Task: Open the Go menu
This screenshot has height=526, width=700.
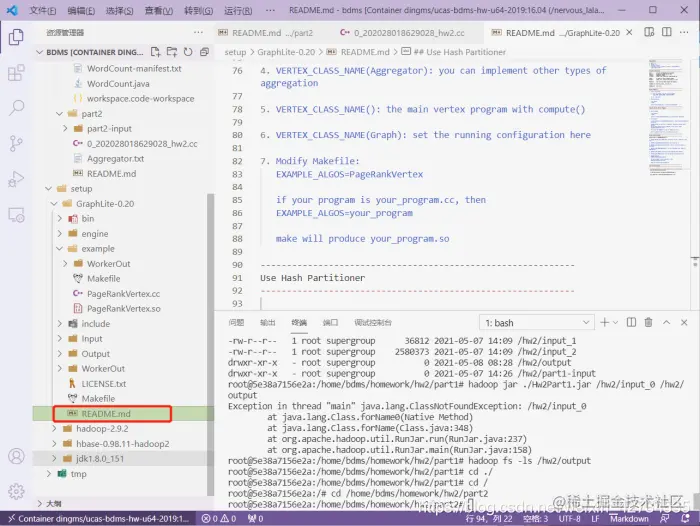Action: point(198,10)
